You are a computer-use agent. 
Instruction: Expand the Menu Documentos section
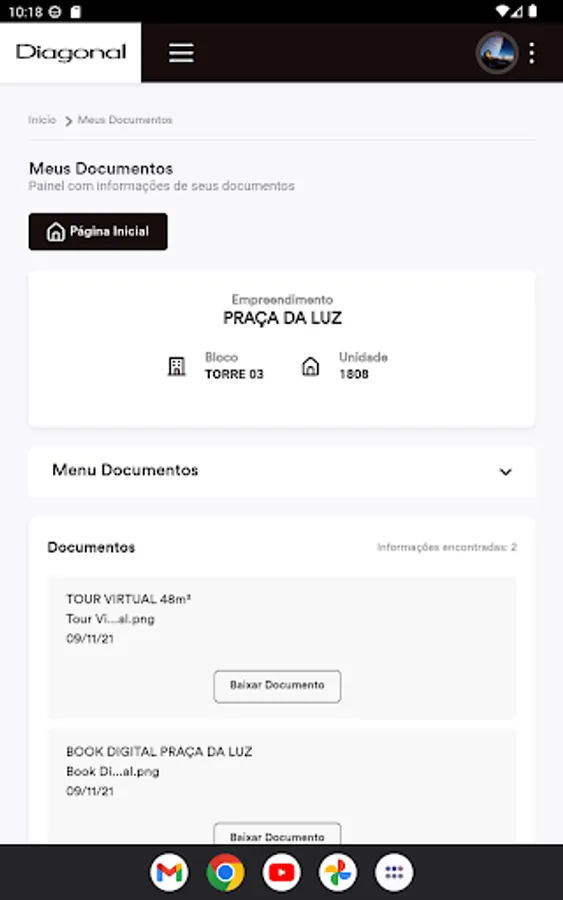(x=282, y=471)
